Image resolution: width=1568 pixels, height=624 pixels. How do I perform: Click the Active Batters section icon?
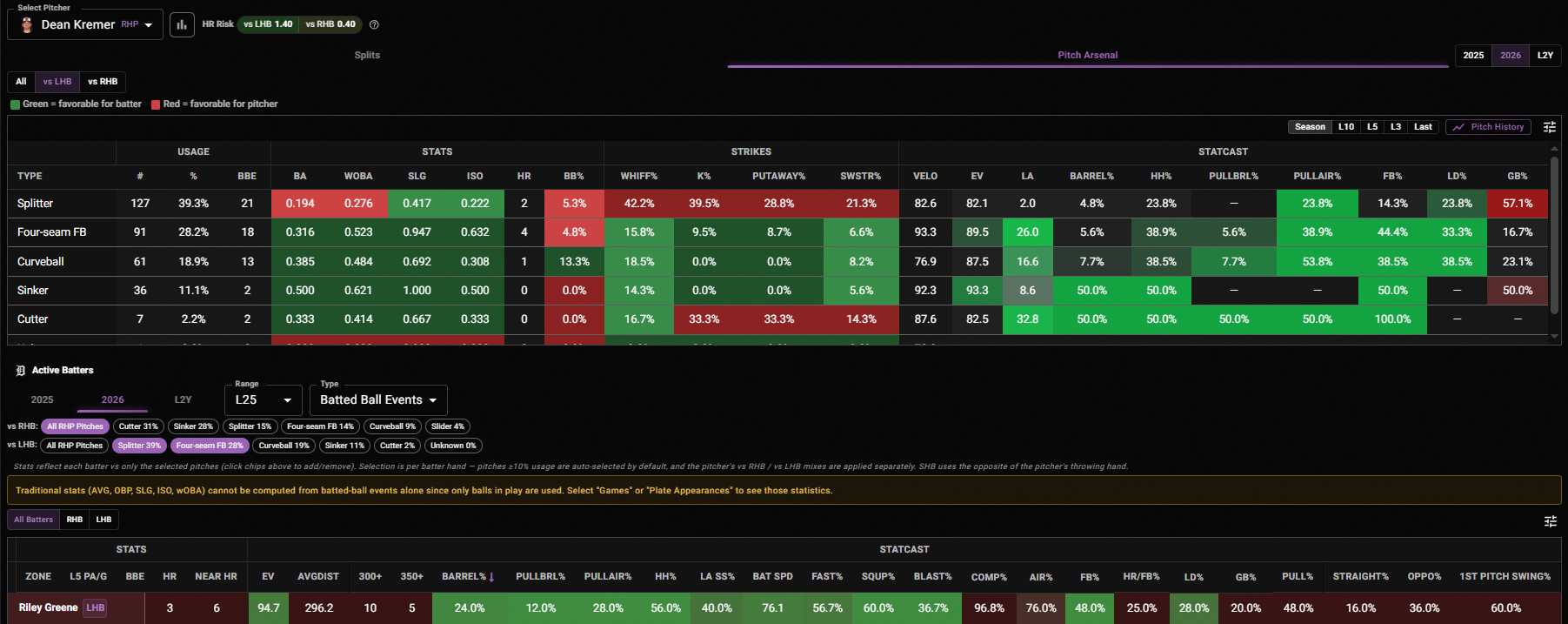point(21,371)
